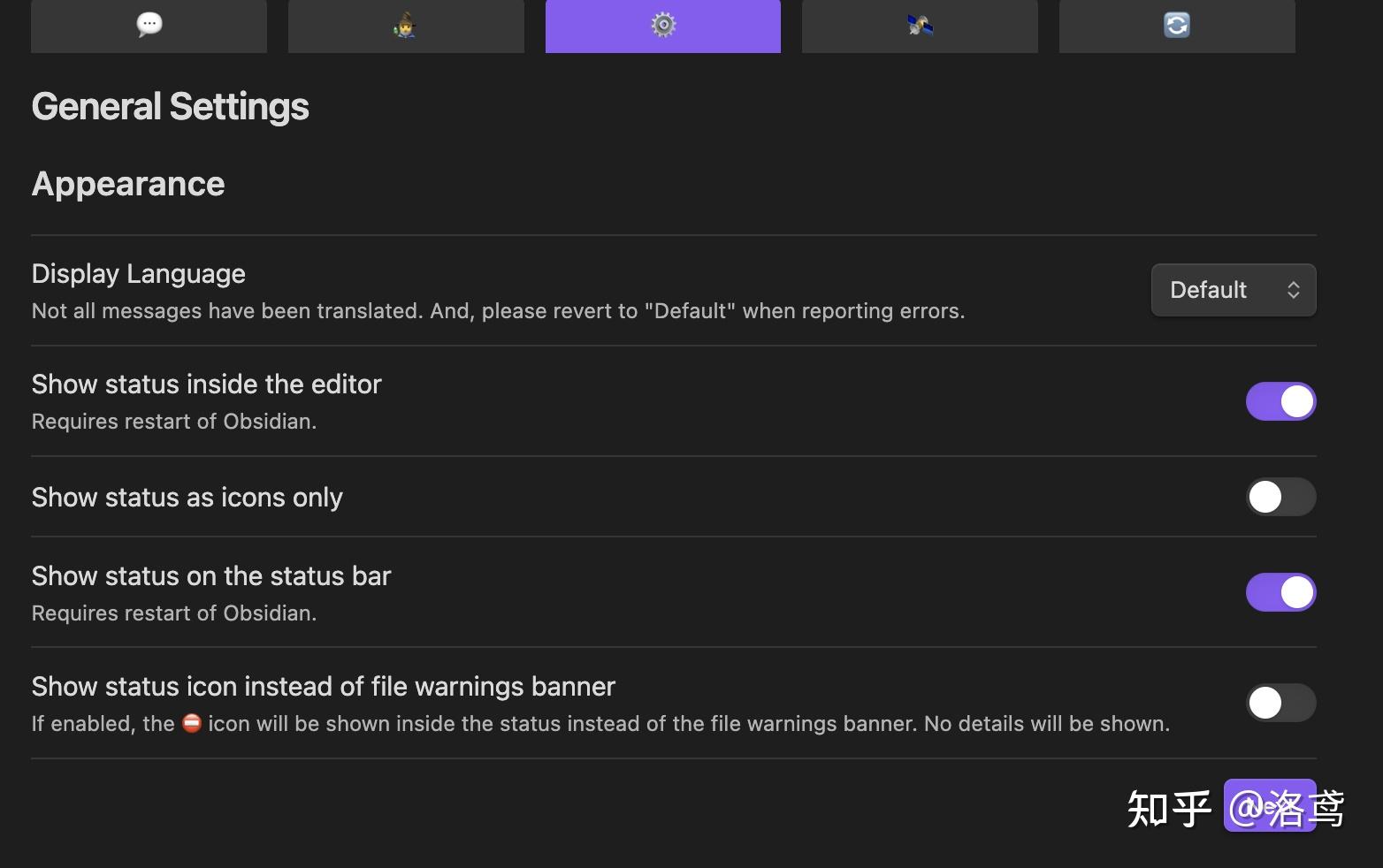Image resolution: width=1383 pixels, height=868 pixels.
Task: Click the "Show status inside the editor" label
Action: pyautogui.click(x=207, y=385)
